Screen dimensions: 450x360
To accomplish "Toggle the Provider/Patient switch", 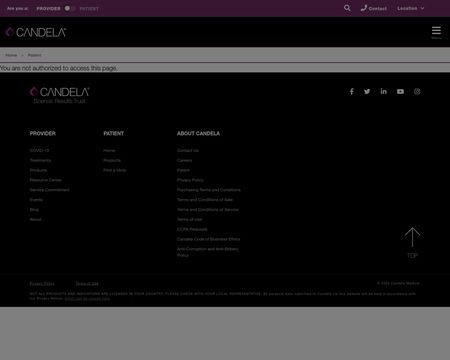I will tap(70, 8).
